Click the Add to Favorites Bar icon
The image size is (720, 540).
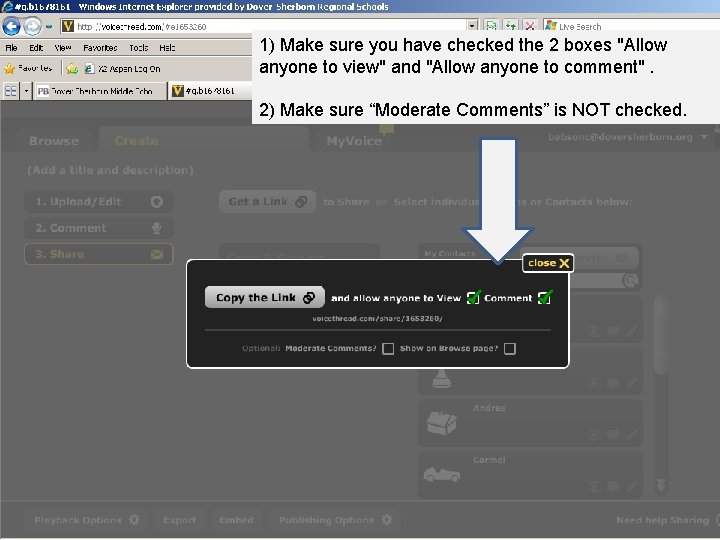click(72, 69)
